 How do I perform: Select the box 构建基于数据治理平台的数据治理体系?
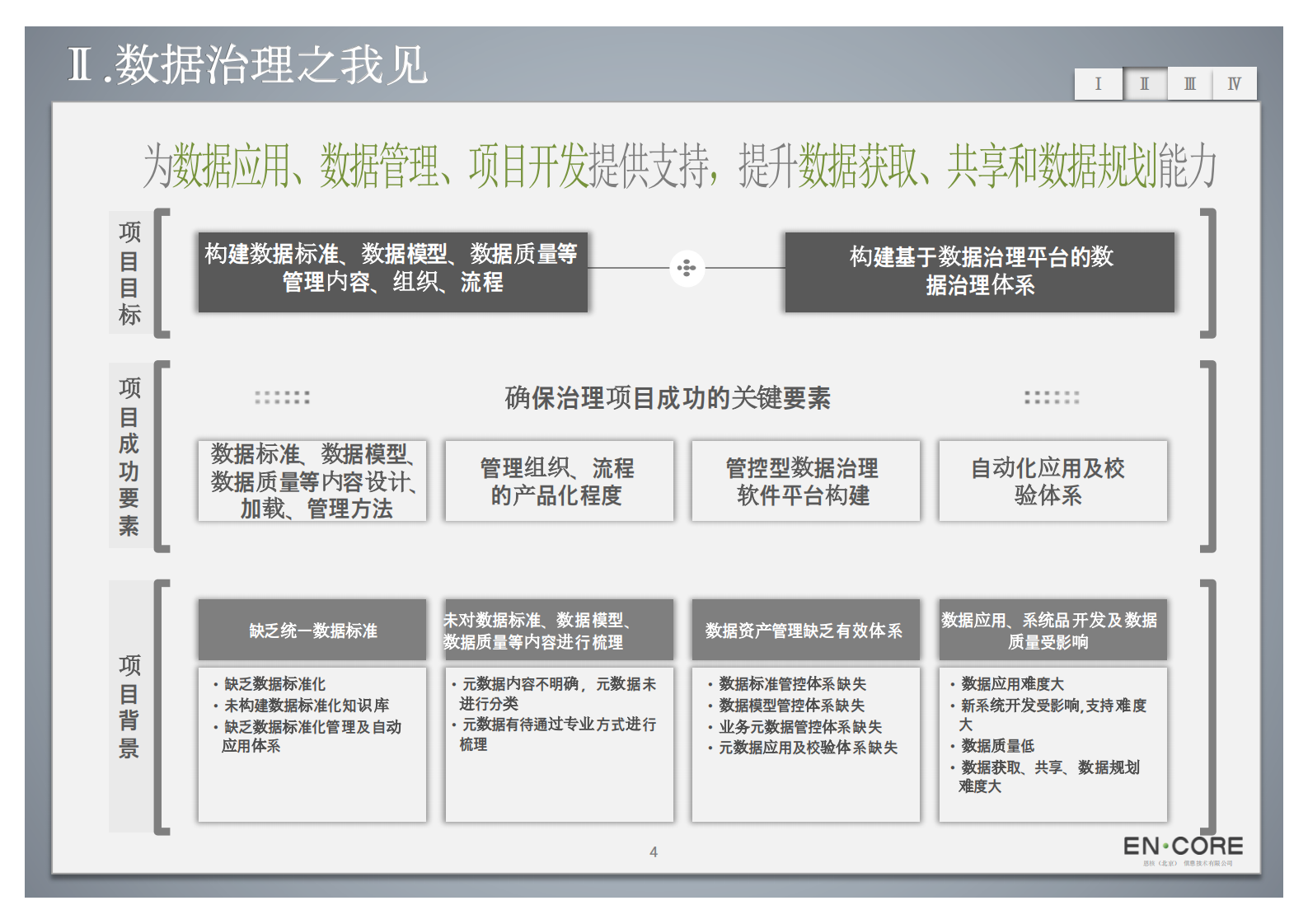click(980, 272)
